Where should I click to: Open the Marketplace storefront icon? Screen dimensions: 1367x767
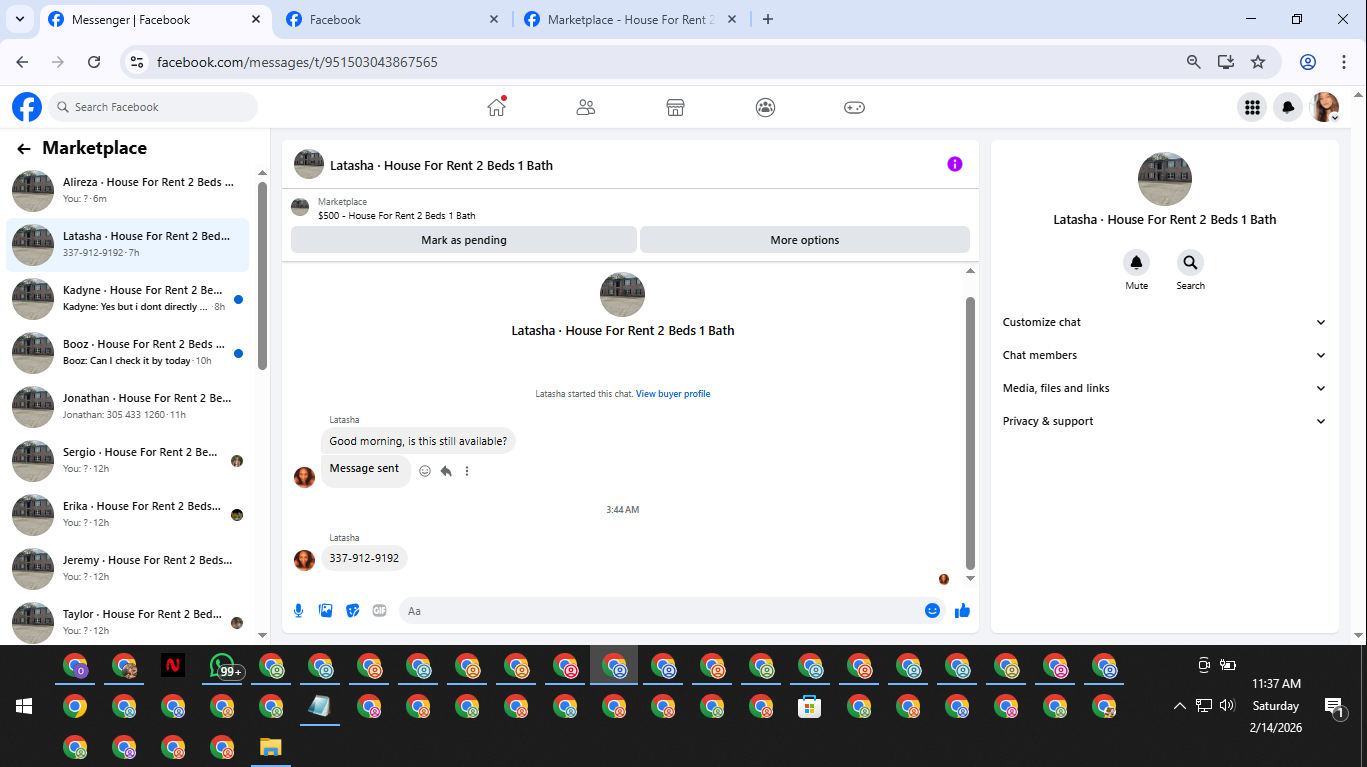point(675,107)
